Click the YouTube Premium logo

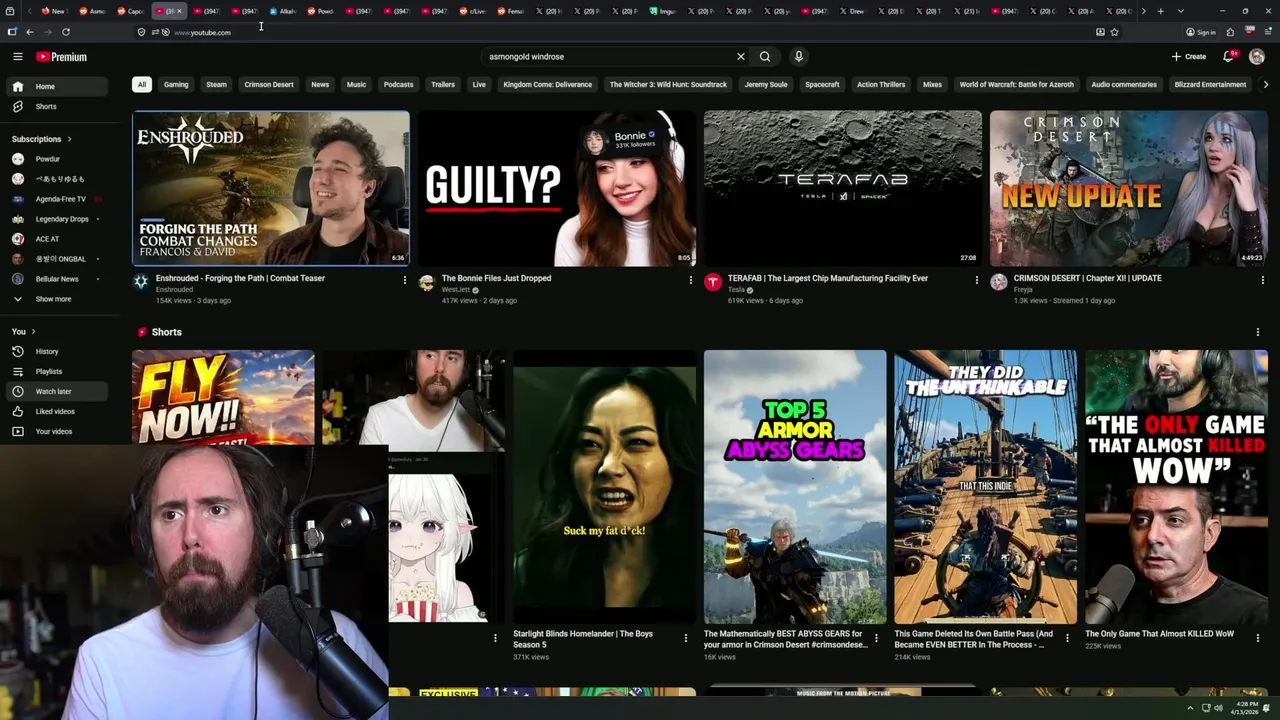[x=62, y=57]
